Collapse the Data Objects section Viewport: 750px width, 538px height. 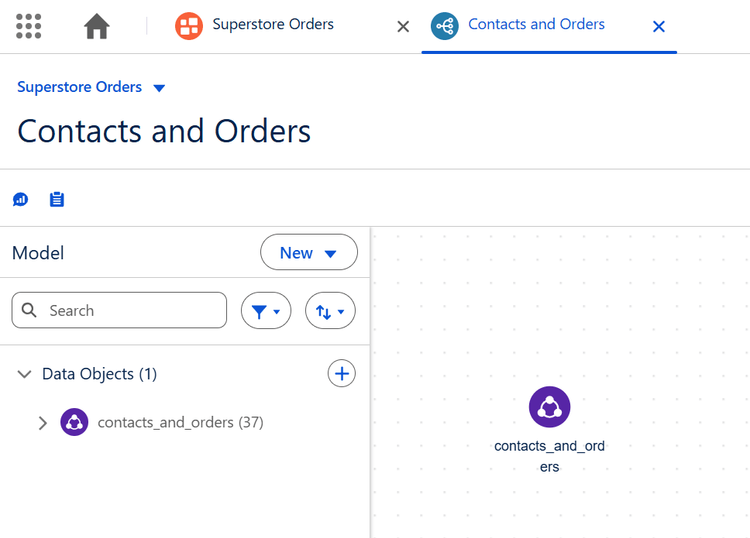(25, 374)
